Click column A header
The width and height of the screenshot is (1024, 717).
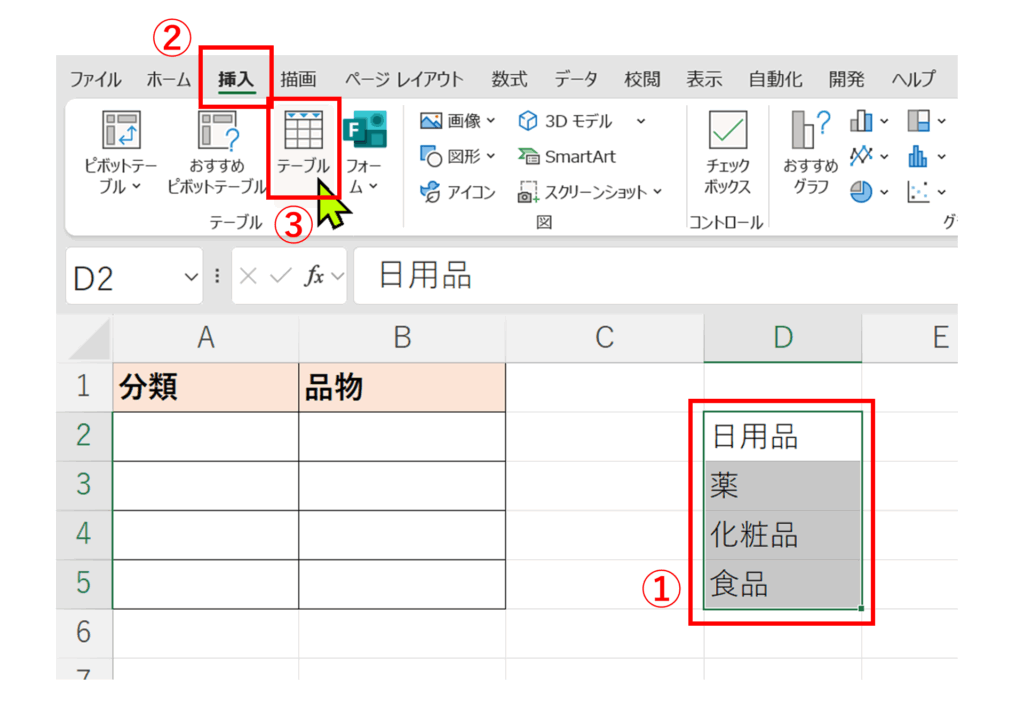[205, 338]
